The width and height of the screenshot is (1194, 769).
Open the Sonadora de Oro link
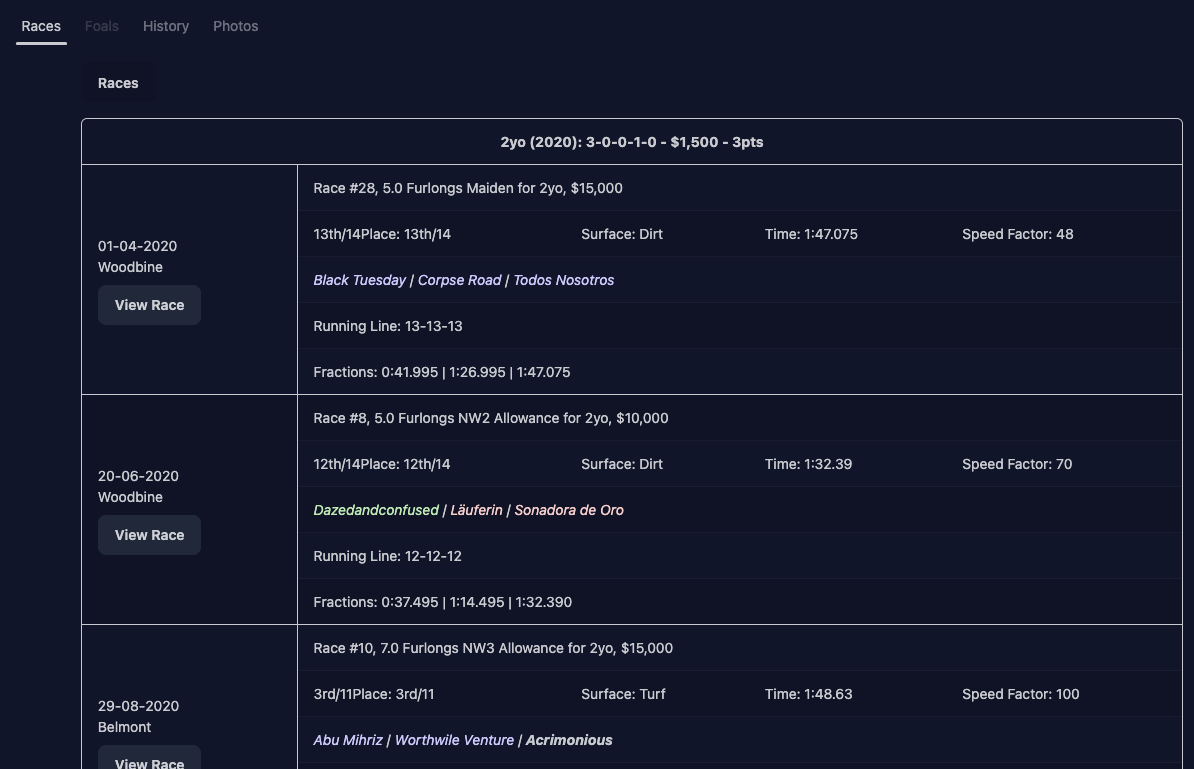569,510
